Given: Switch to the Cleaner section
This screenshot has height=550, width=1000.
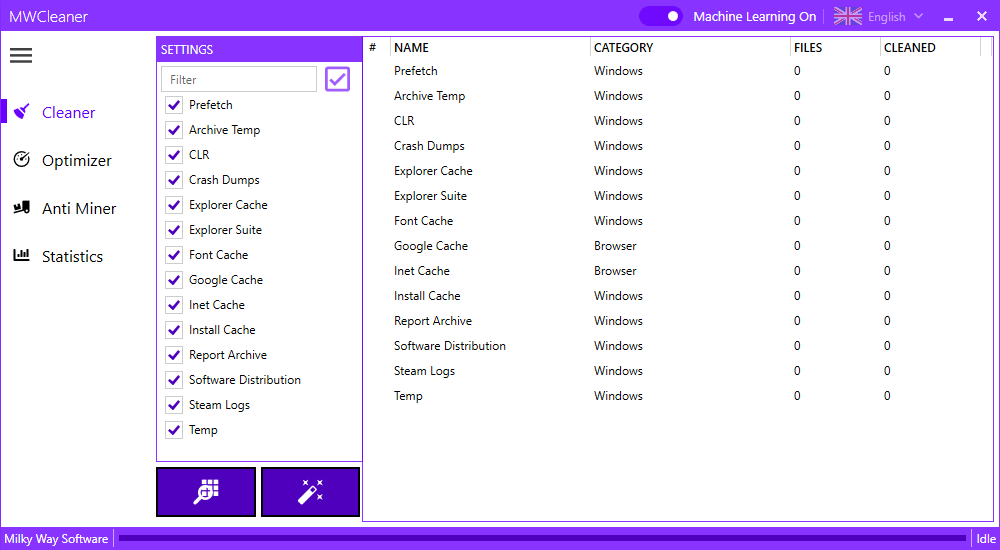Looking at the screenshot, I should pyautogui.click(x=68, y=112).
